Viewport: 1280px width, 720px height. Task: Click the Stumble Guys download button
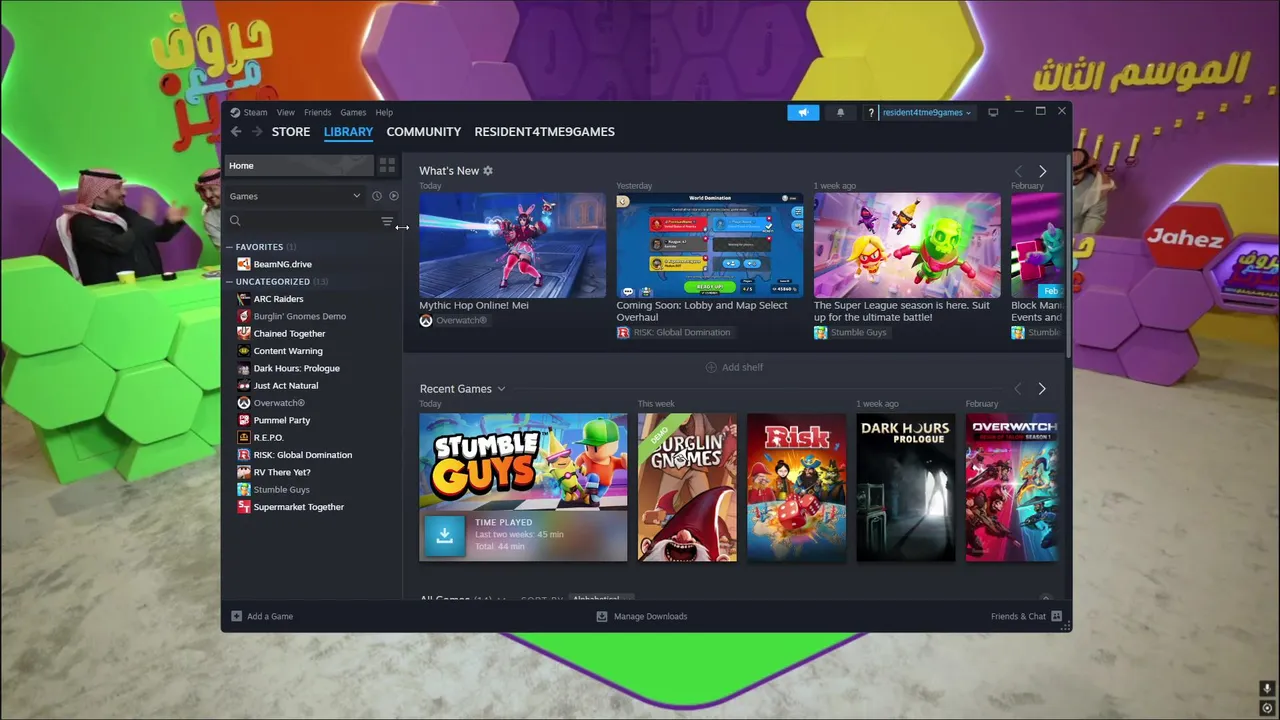(445, 535)
